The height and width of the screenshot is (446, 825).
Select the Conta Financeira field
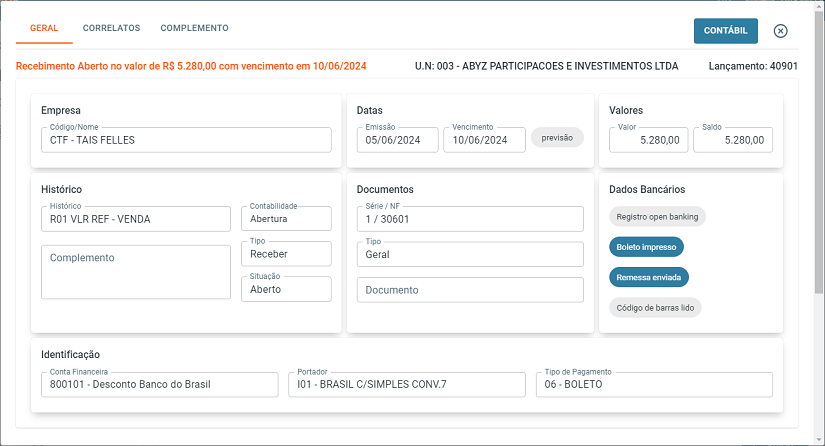point(160,385)
